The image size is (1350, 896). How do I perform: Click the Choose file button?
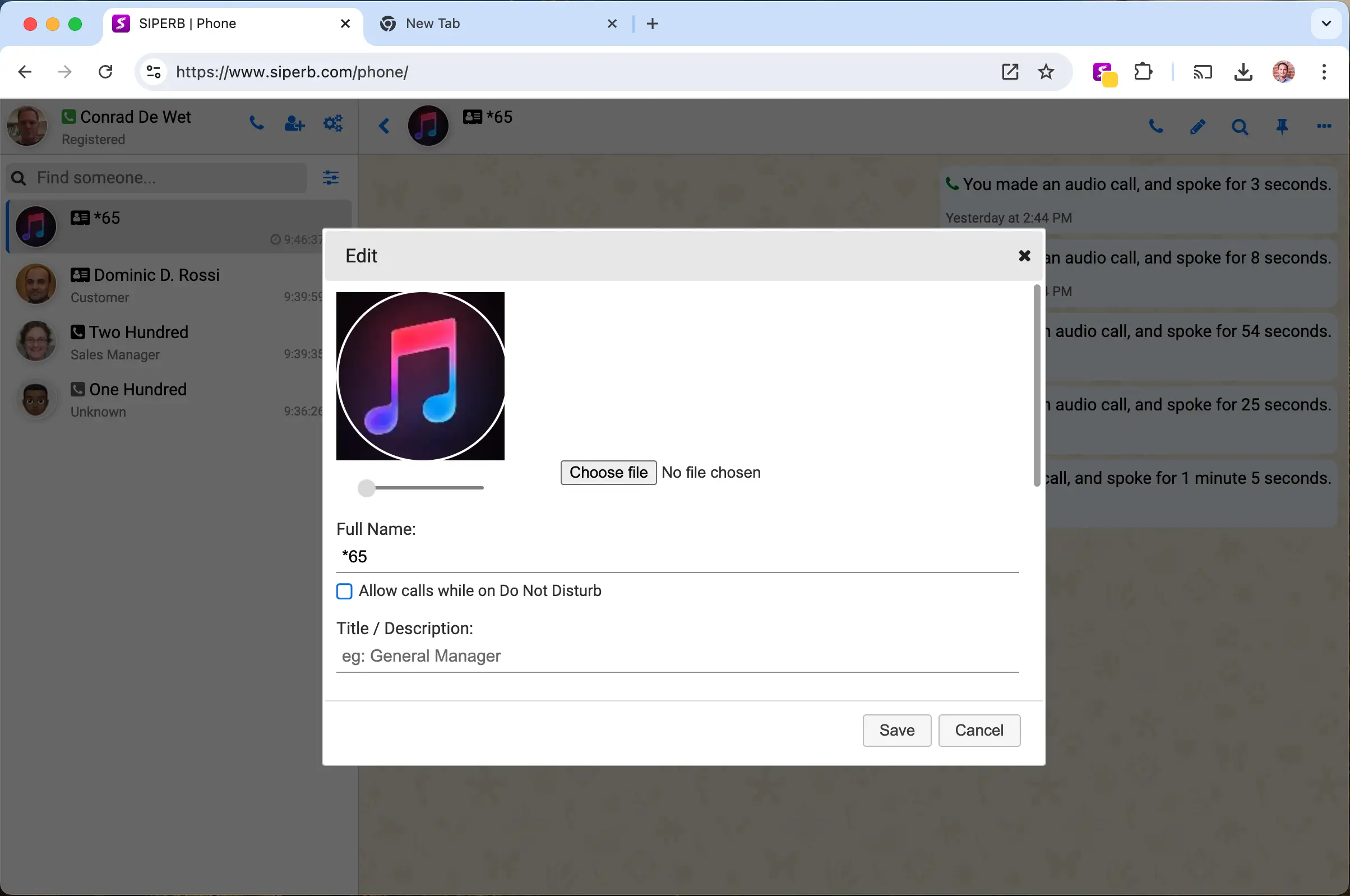click(608, 473)
